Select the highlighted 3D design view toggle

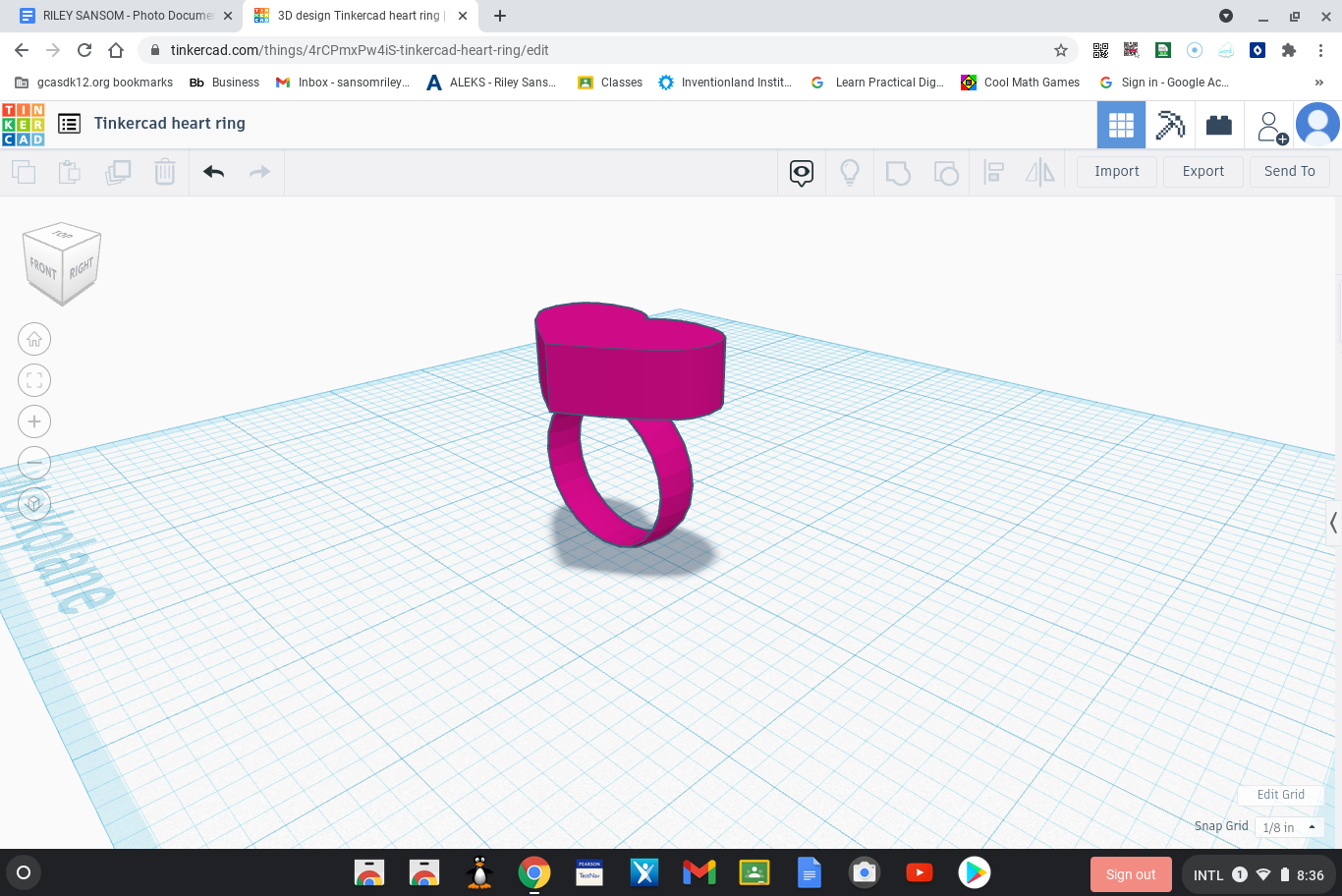click(1121, 124)
